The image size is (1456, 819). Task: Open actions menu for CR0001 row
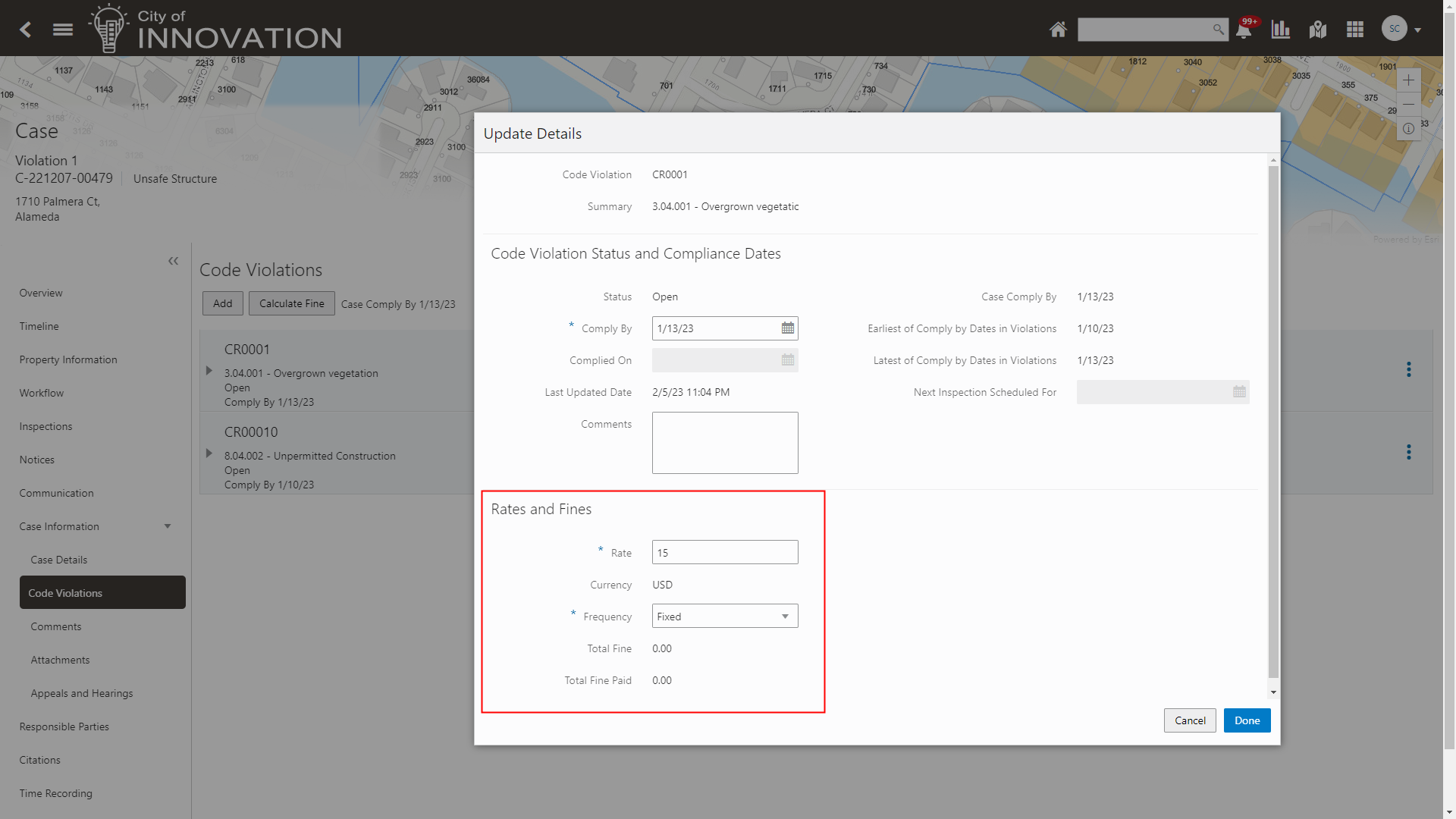(x=1409, y=369)
